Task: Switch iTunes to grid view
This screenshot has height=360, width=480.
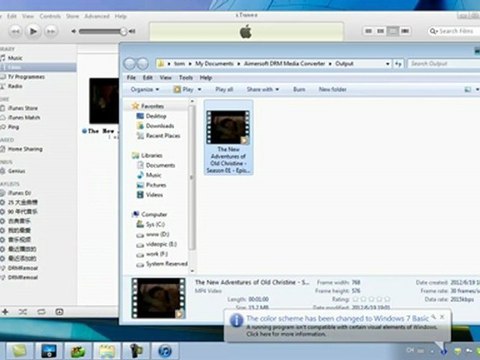Action: click(x=393, y=31)
